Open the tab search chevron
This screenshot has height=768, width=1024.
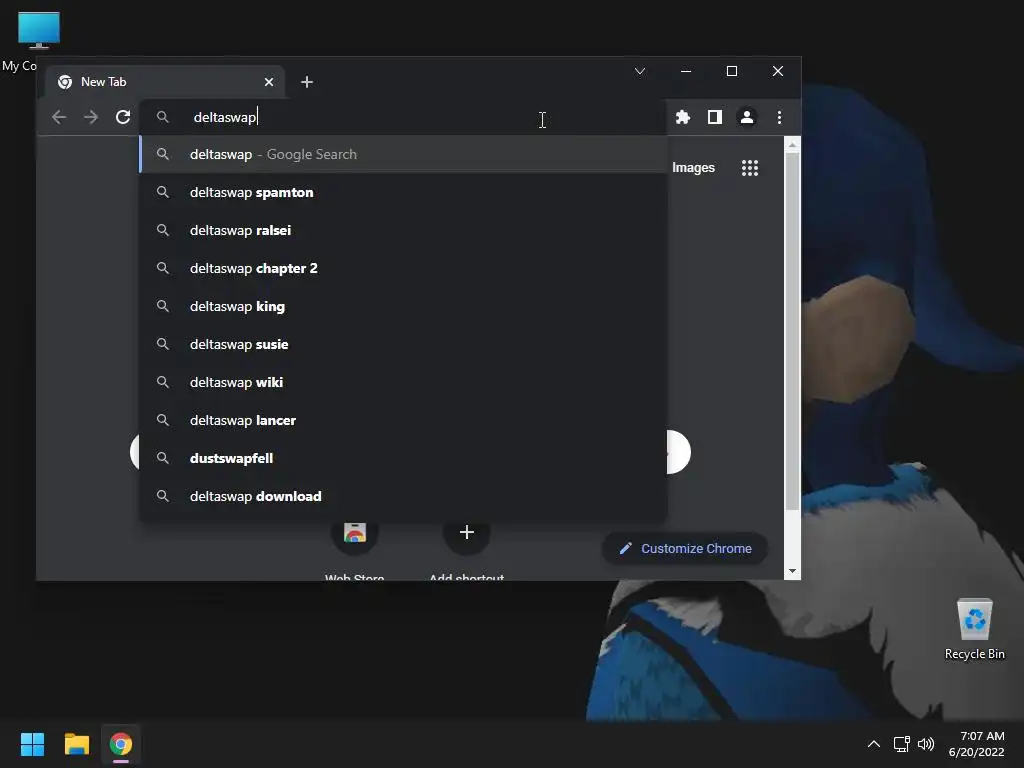tap(640, 71)
